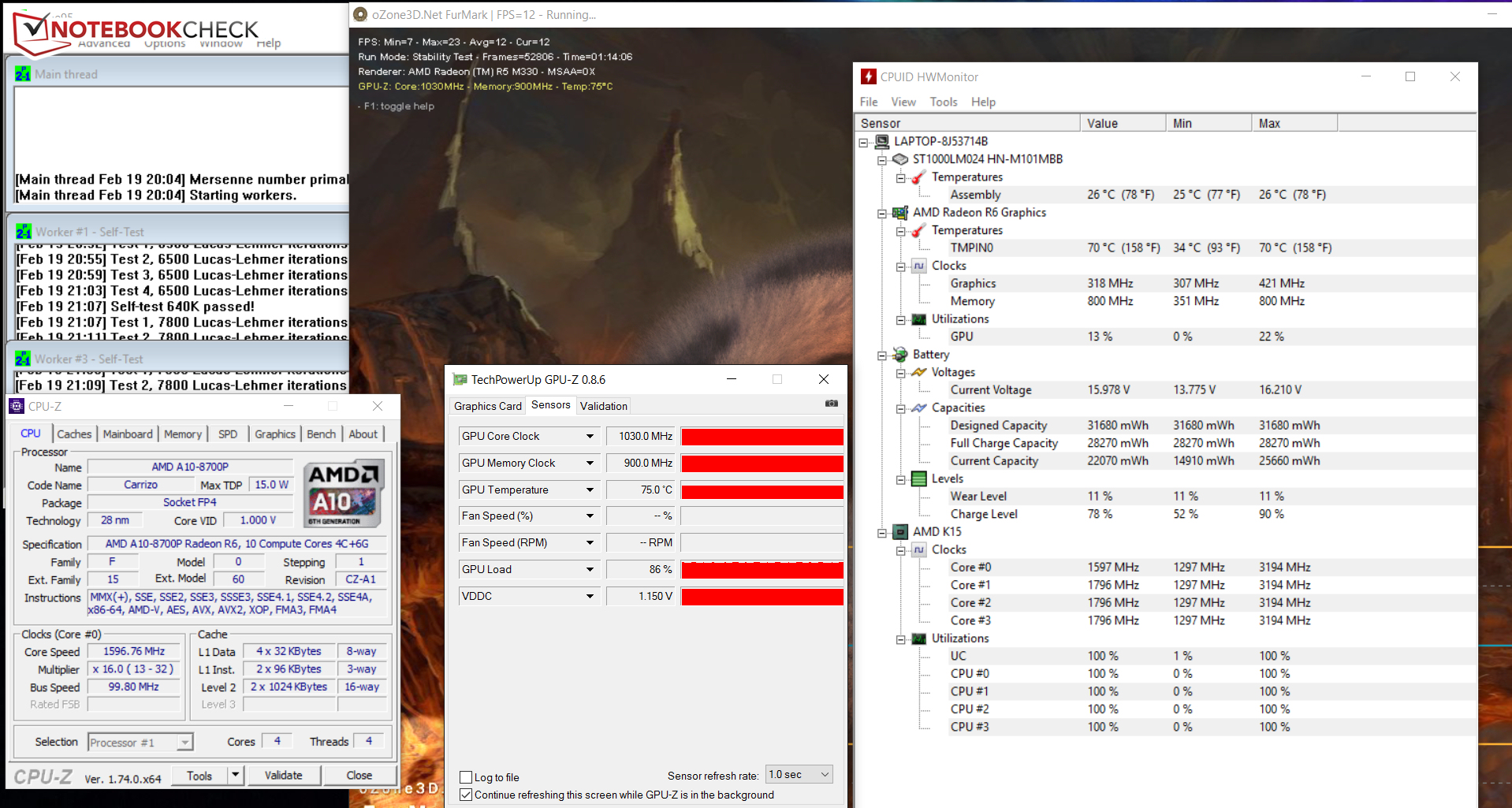Click the Tools button in CPU-Z
Screen dimensions: 1512x808
(199, 775)
